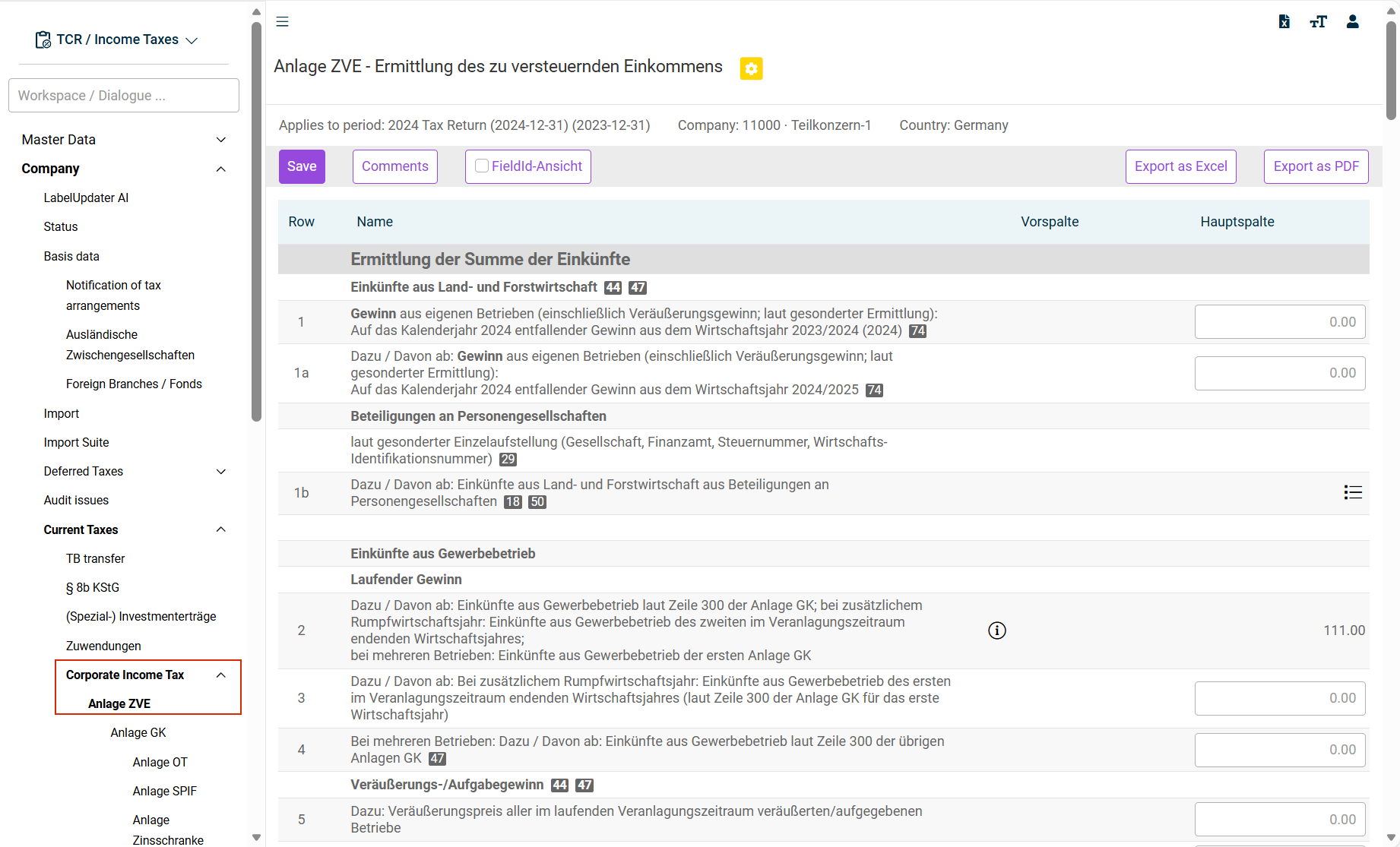Click the Excel export icon in header
Viewport: 1400px width, 847px height.
(1284, 21)
